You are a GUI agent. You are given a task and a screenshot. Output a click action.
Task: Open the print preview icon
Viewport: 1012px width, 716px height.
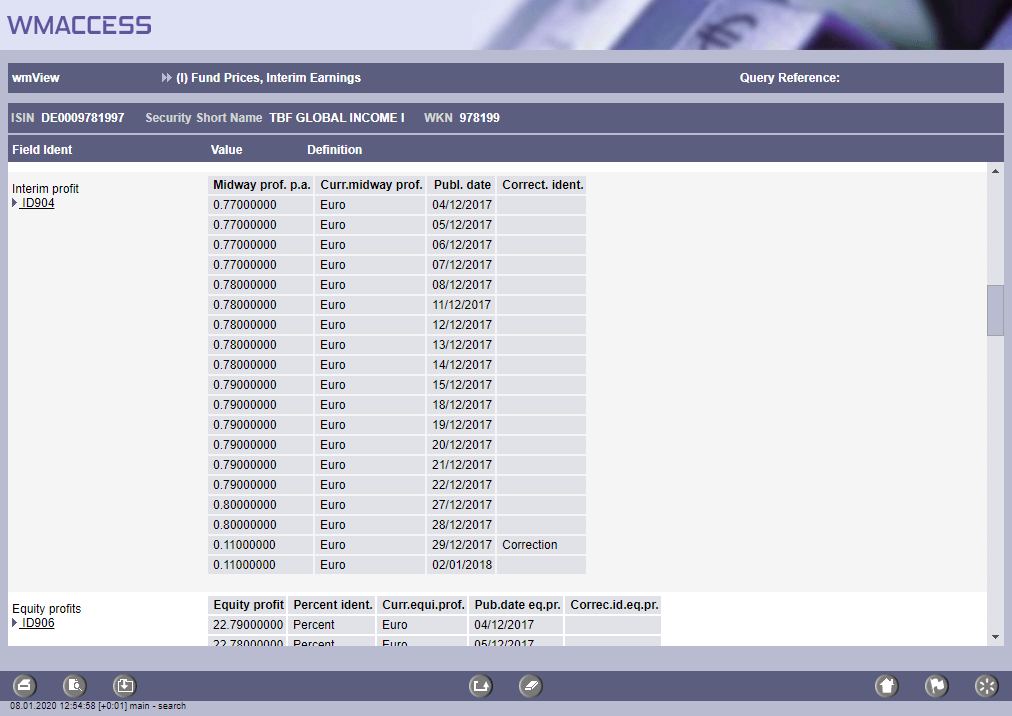point(75,686)
